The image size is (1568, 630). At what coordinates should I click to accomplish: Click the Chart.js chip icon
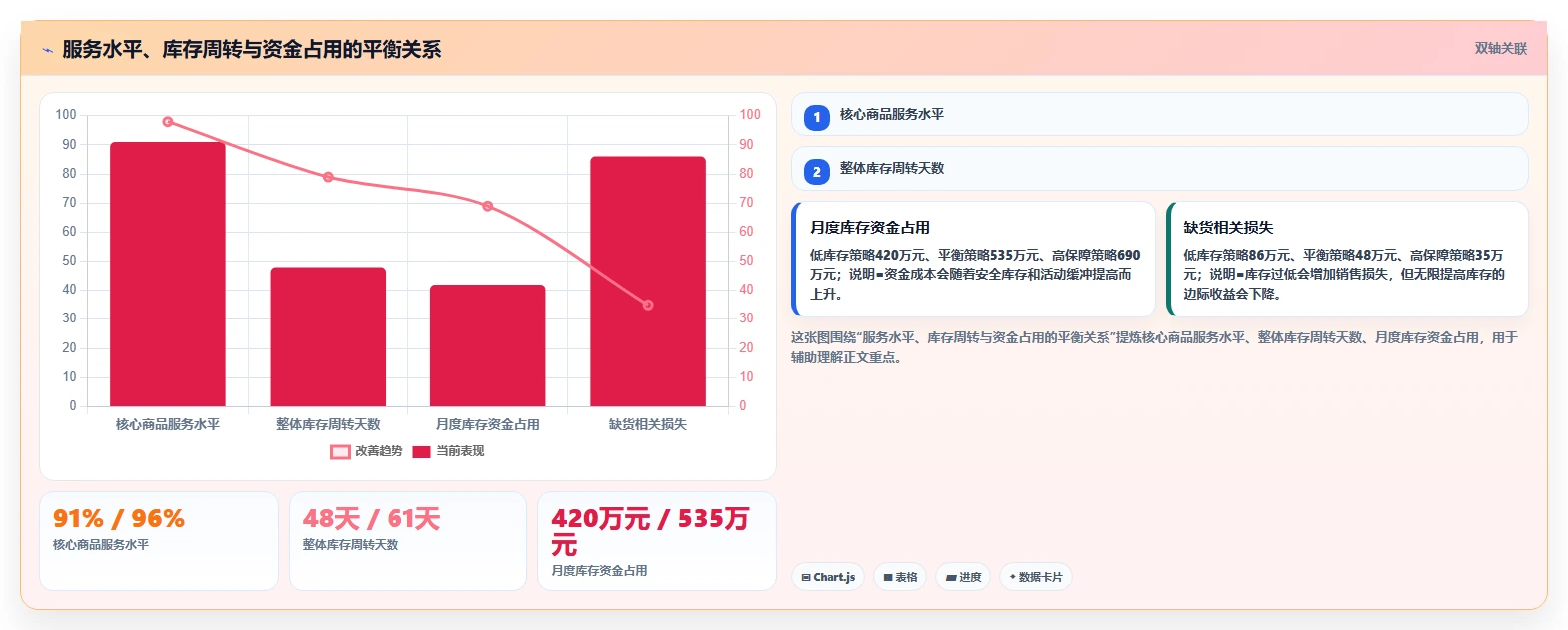(x=806, y=578)
